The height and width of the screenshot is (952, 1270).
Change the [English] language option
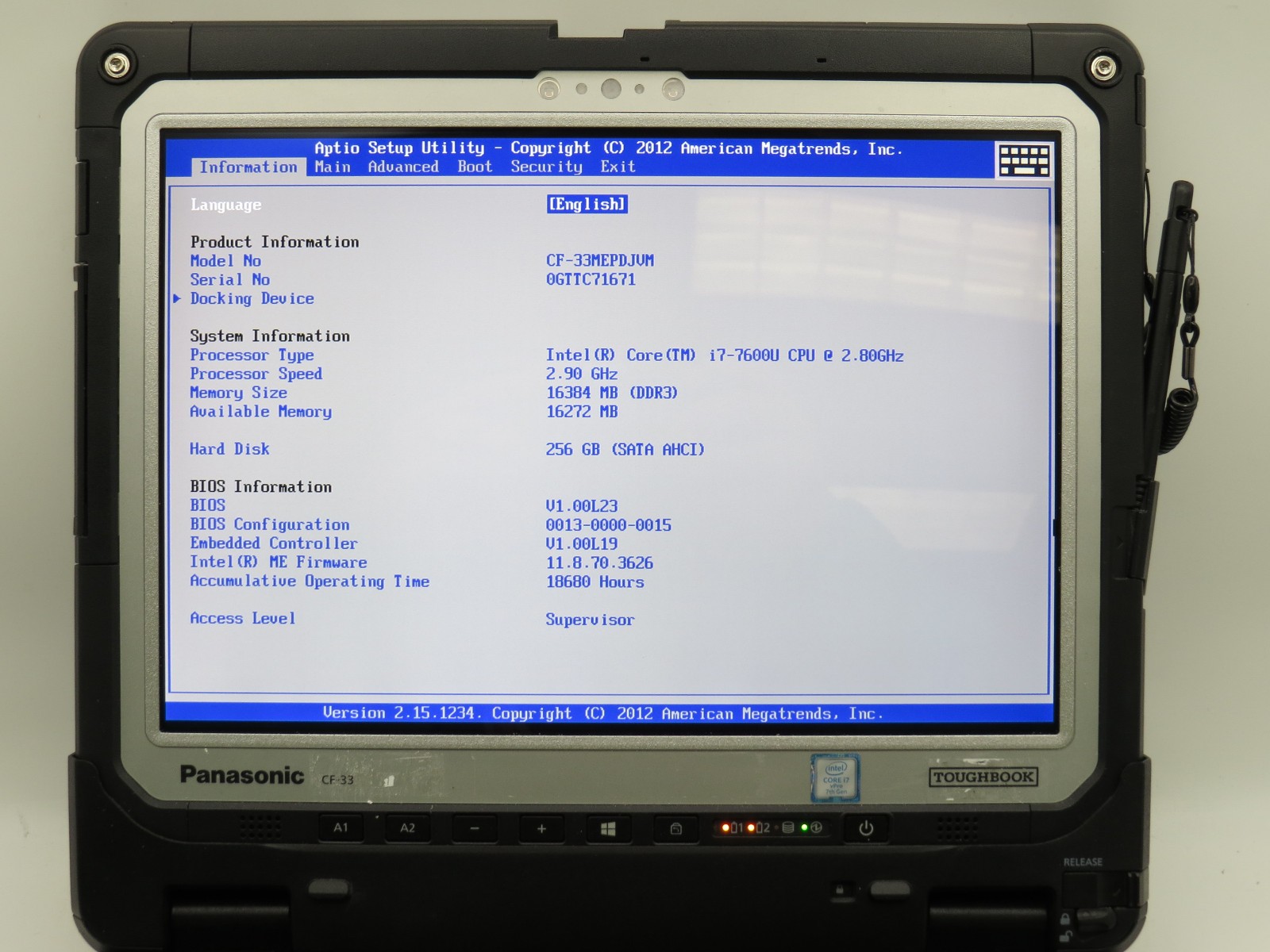tap(587, 205)
